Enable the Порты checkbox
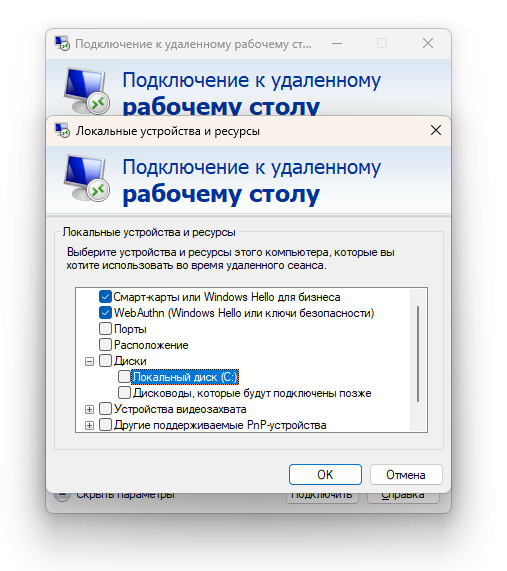This screenshot has height=571, width=507. [x=105, y=328]
